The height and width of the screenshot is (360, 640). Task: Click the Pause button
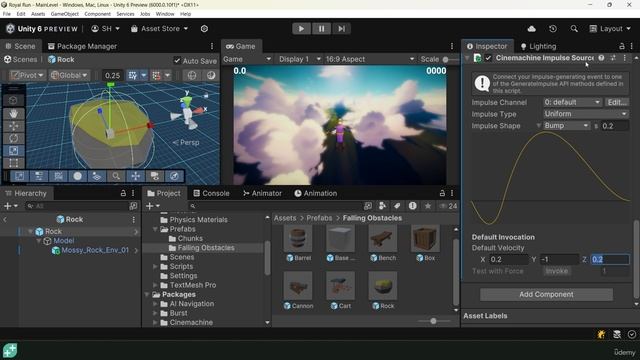pos(321,29)
